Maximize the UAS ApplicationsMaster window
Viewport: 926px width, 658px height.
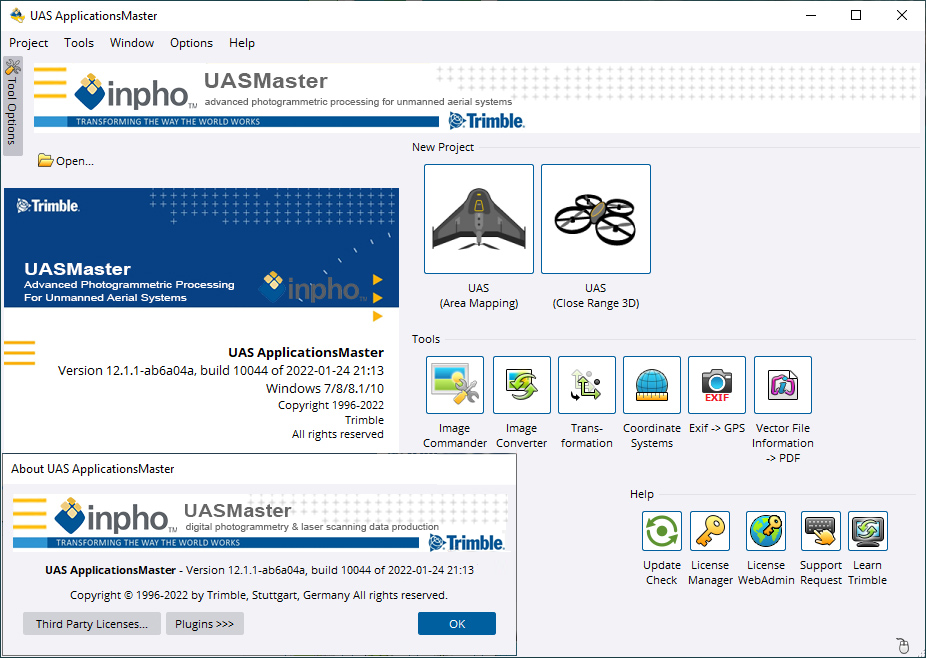tap(856, 15)
